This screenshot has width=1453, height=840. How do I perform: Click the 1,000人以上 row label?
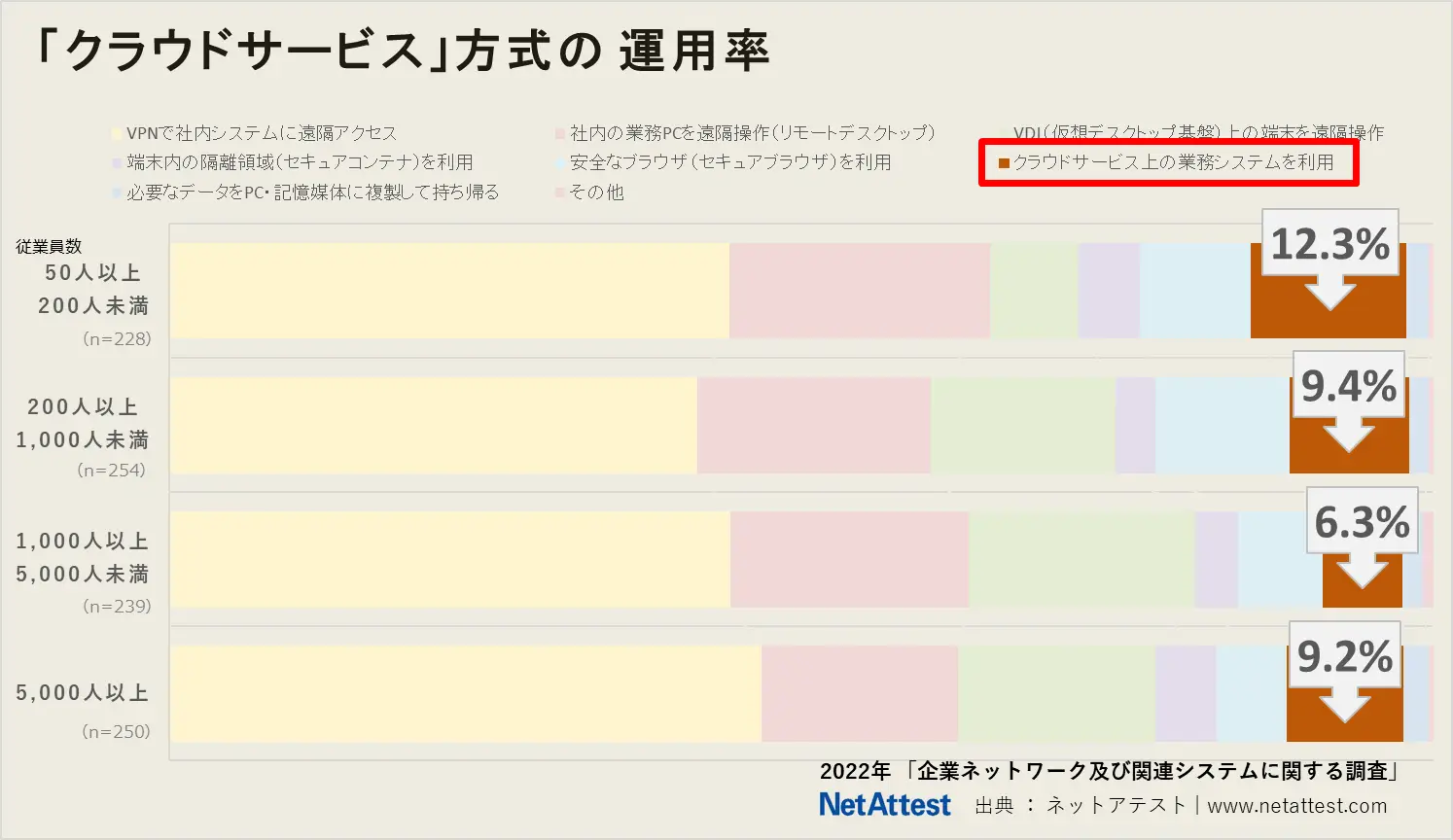pos(83,542)
